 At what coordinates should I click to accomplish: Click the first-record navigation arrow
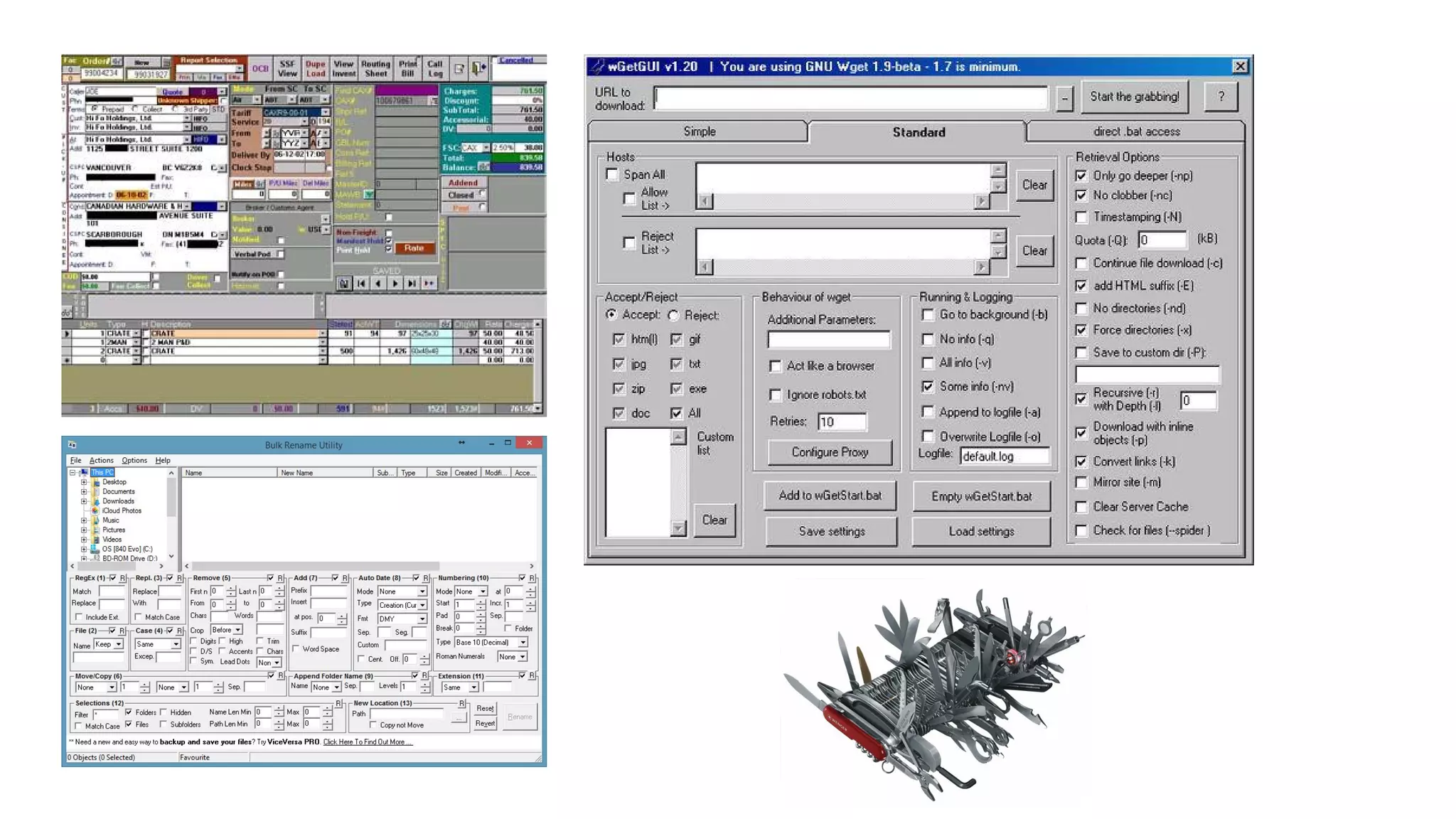(361, 283)
